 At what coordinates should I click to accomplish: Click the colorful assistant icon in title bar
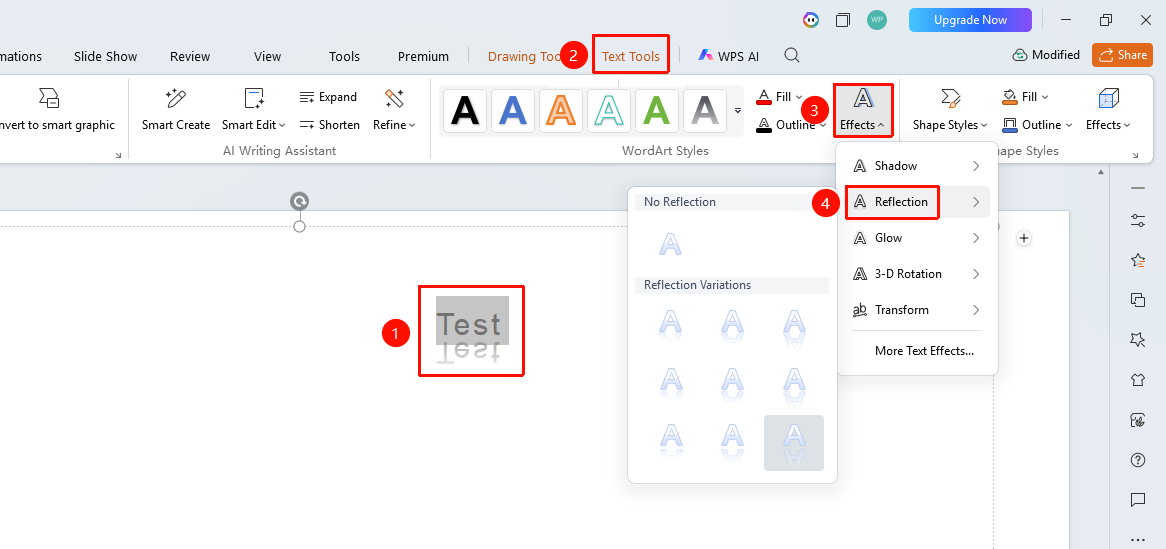tap(811, 20)
